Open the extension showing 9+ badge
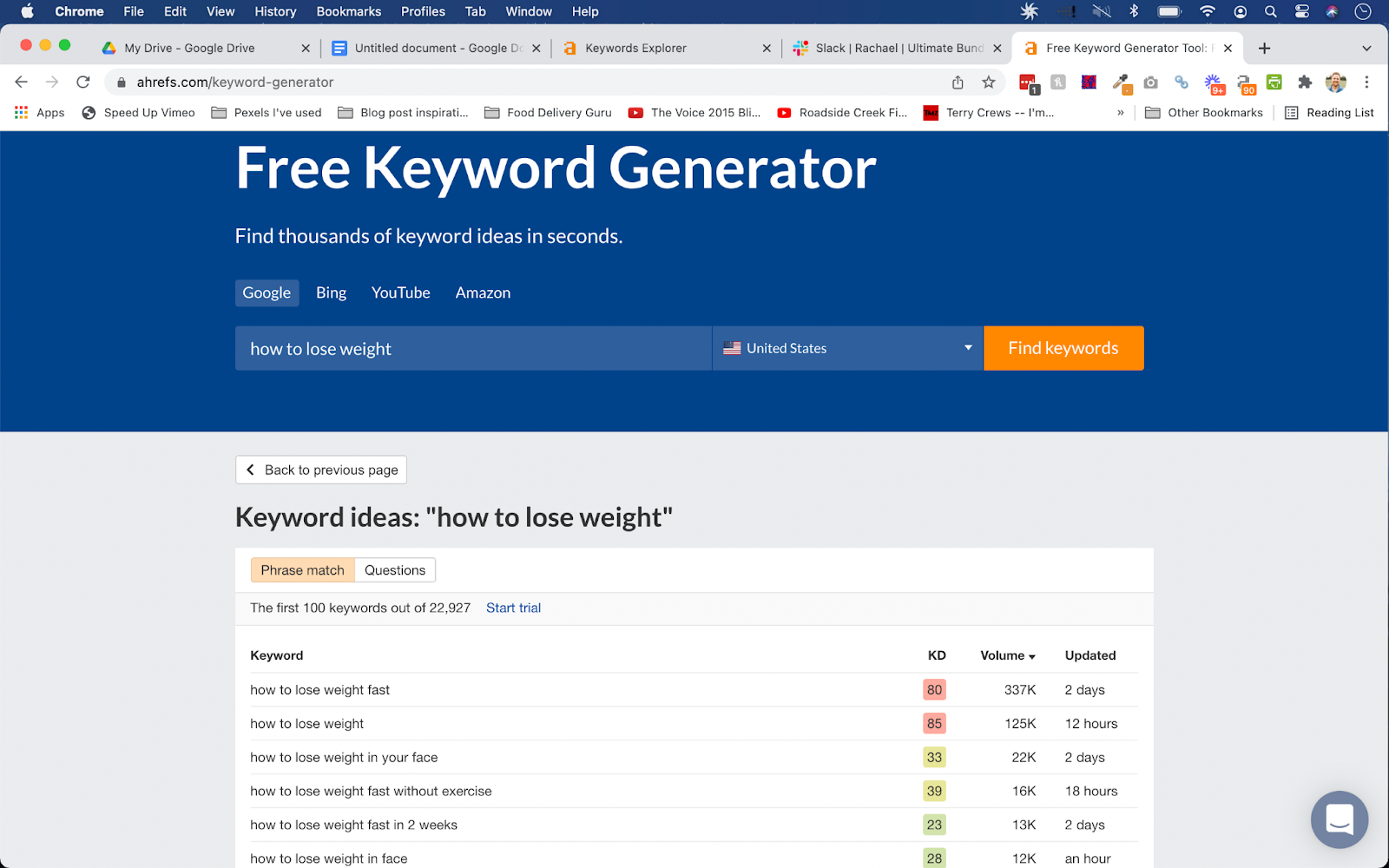1389x868 pixels. click(x=1214, y=83)
